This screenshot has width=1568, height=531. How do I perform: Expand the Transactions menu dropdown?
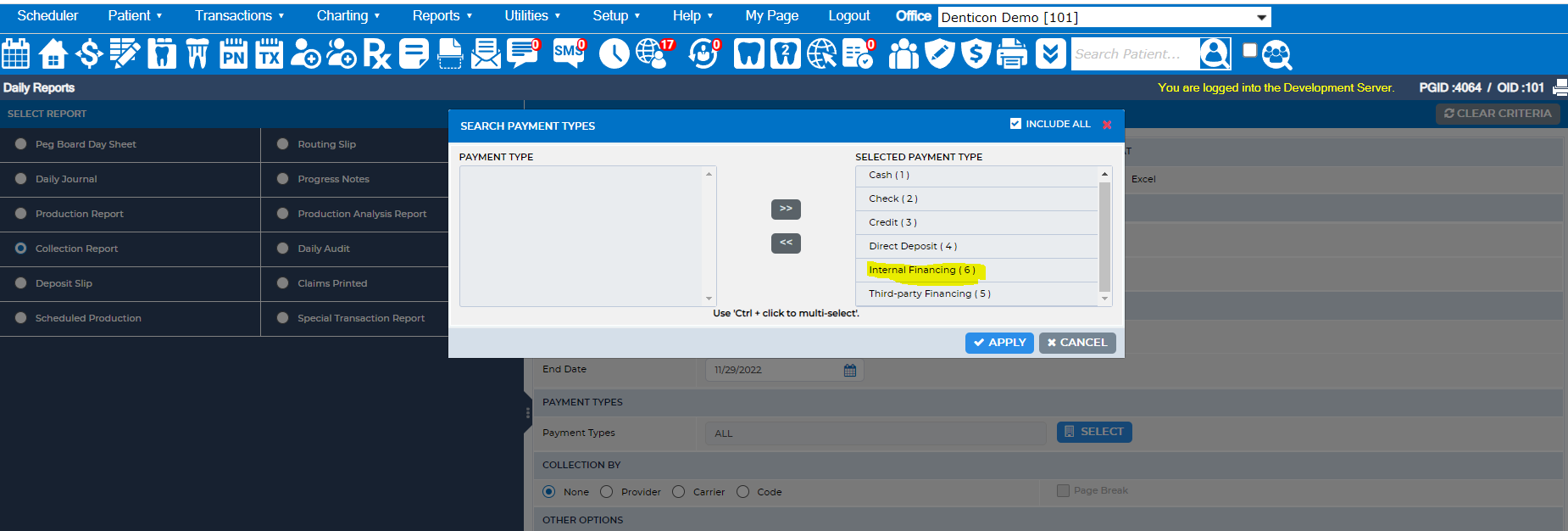[239, 15]
